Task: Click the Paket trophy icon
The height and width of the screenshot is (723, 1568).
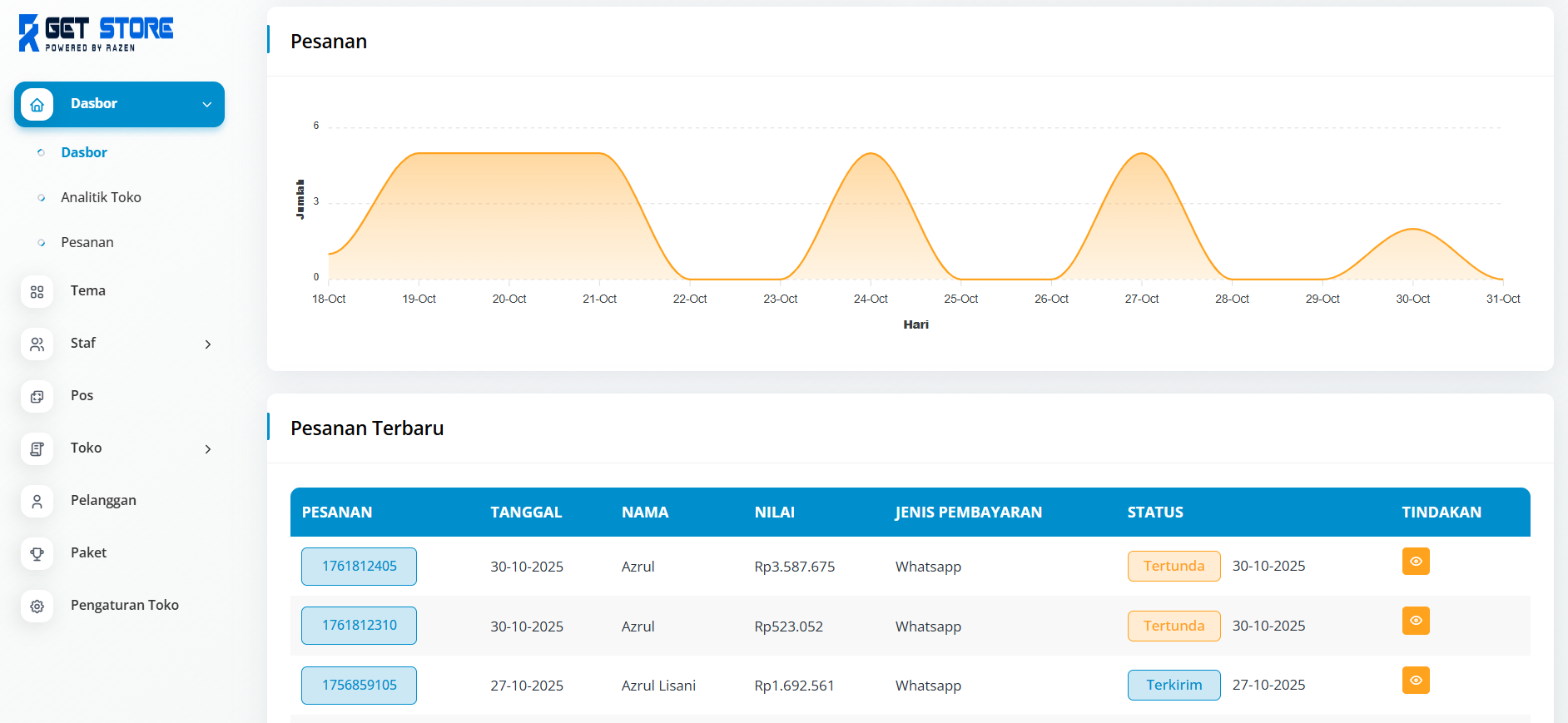Action: 37,554
